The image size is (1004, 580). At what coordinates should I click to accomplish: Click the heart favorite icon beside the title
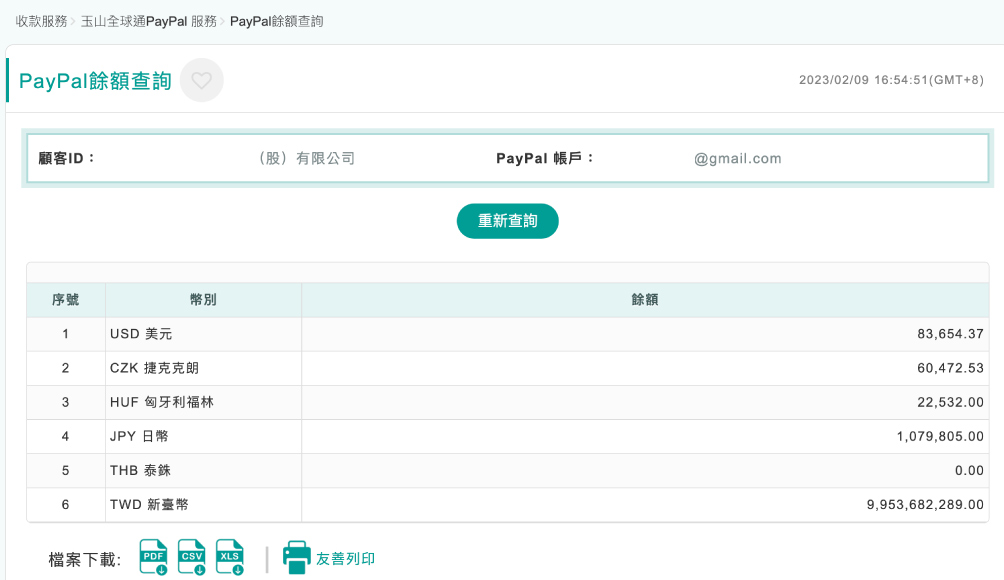click(x=202, y=81)
